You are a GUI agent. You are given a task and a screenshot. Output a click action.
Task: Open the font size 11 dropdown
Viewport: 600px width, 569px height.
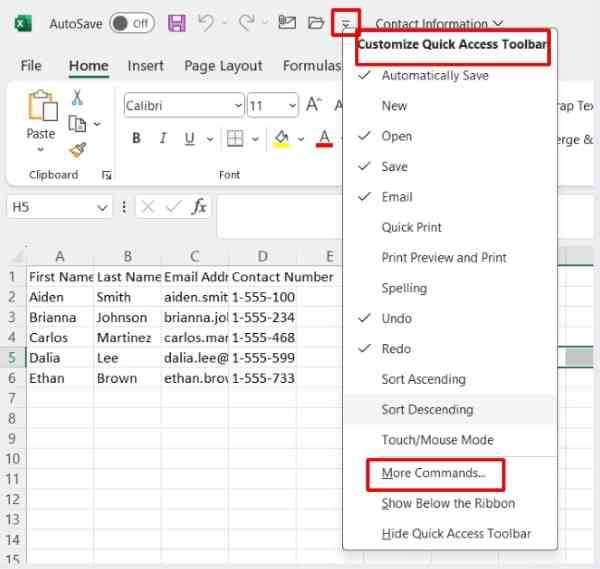click(292, 105)
